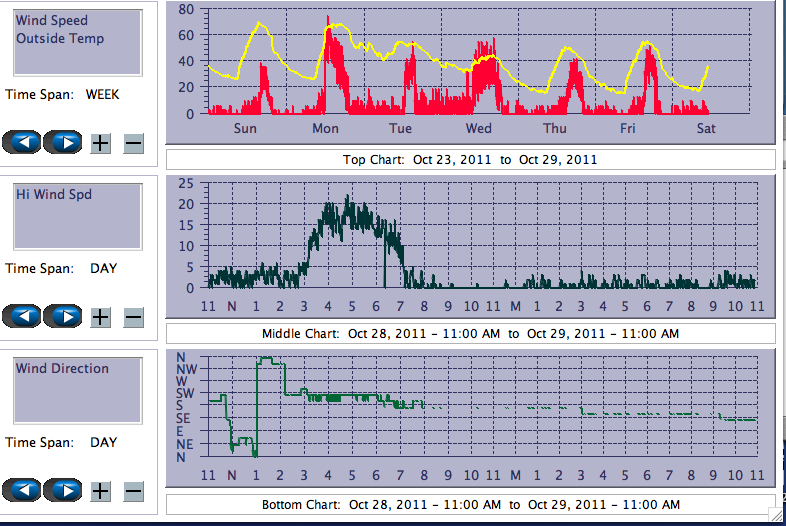Increase time span of the Hi Wind Spd chart
The width and height of the screenshot is (786, 526).
tap(101, 317)
